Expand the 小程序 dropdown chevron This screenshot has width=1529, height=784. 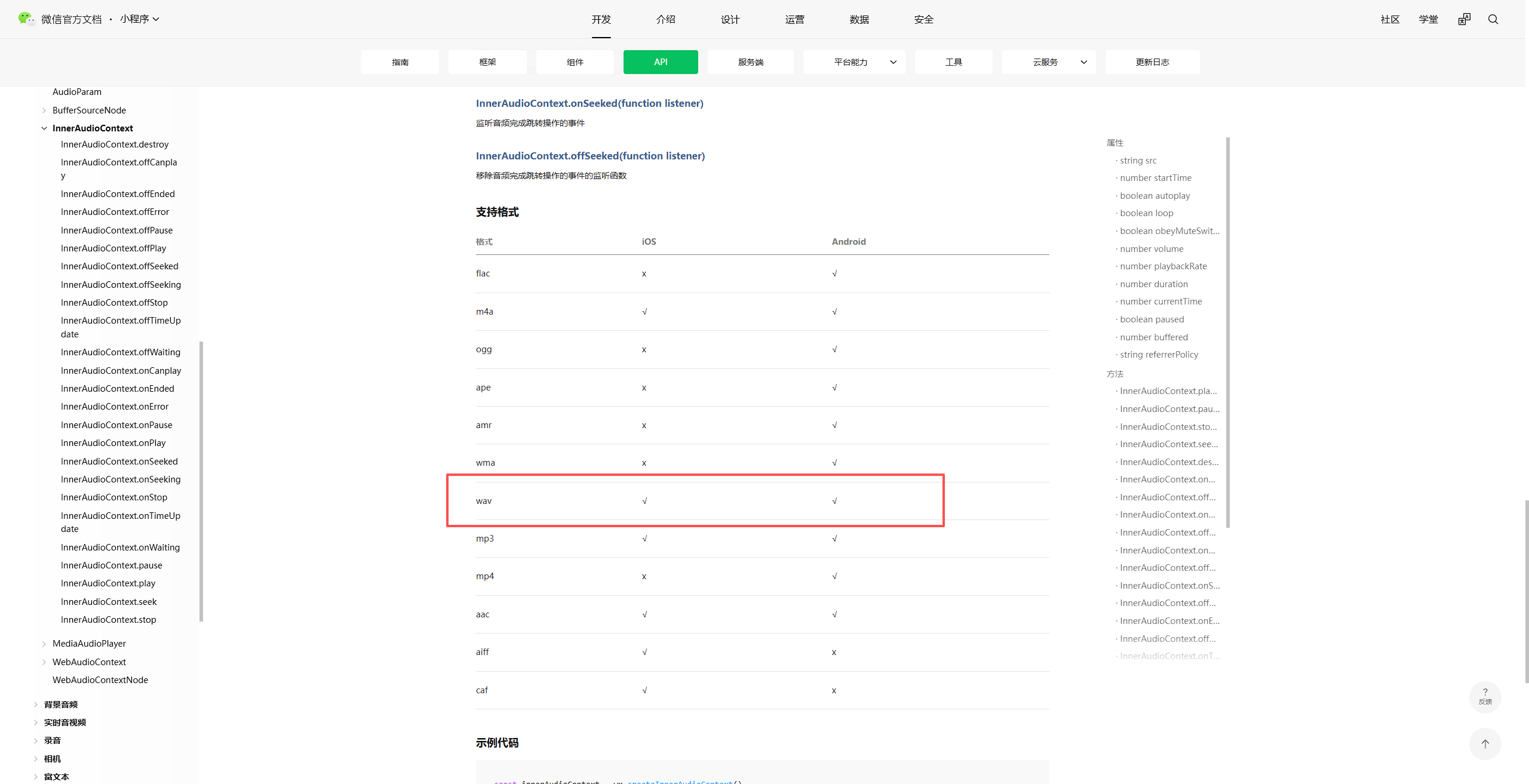tap(156, 19)
